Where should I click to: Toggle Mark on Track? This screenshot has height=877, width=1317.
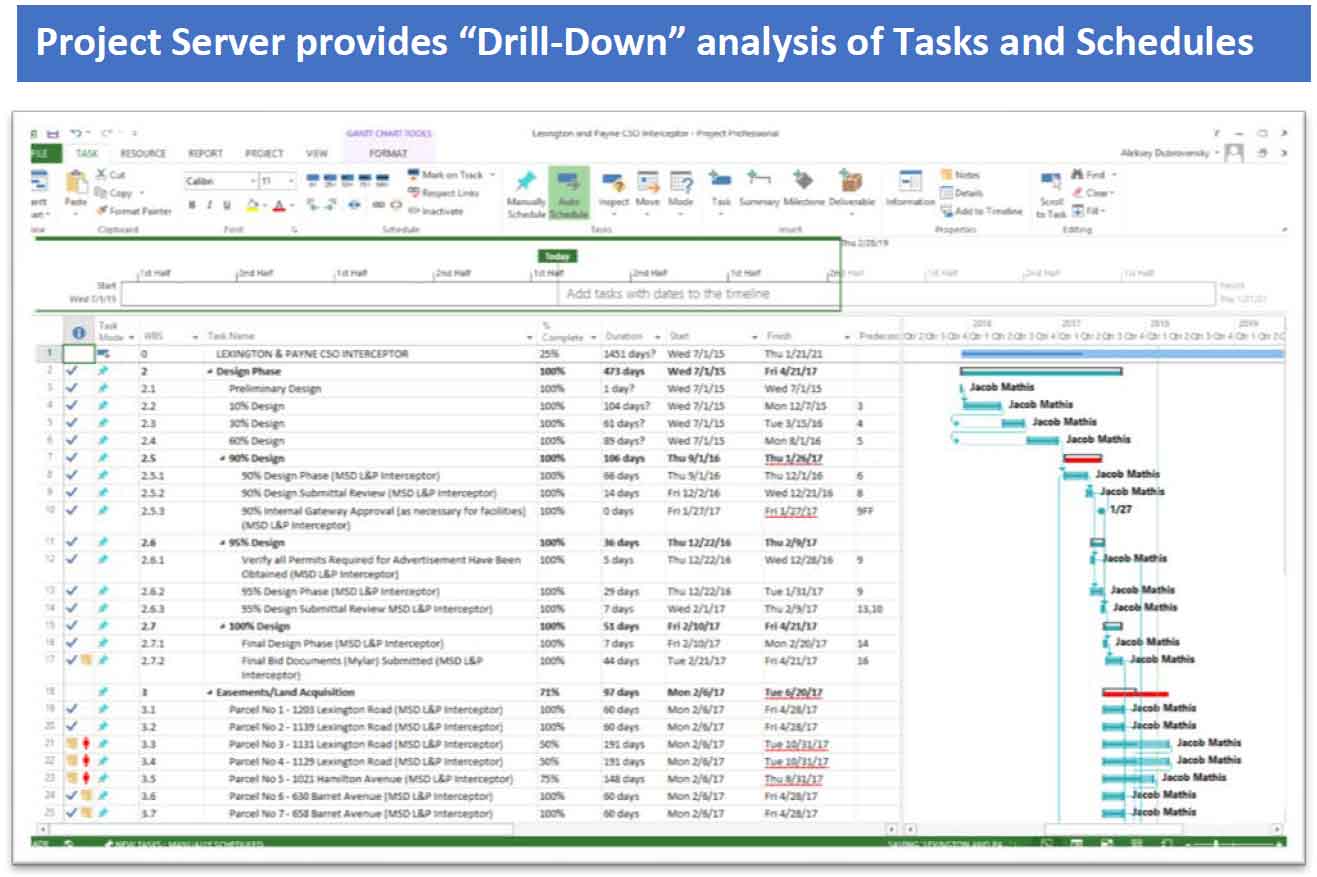click(x=445, y=175)
